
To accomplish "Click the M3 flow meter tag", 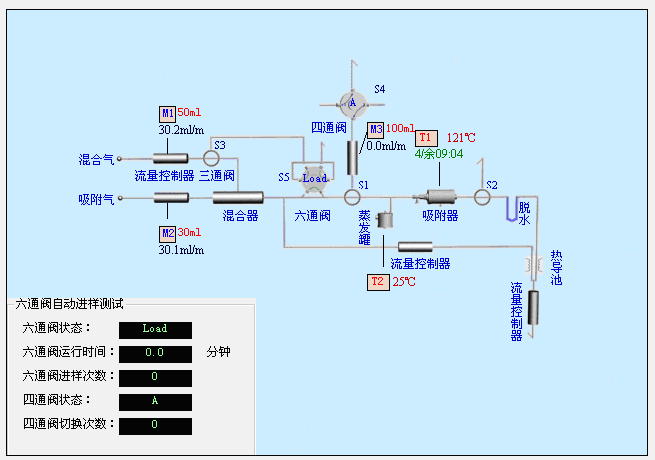I will tap(376, 130).
